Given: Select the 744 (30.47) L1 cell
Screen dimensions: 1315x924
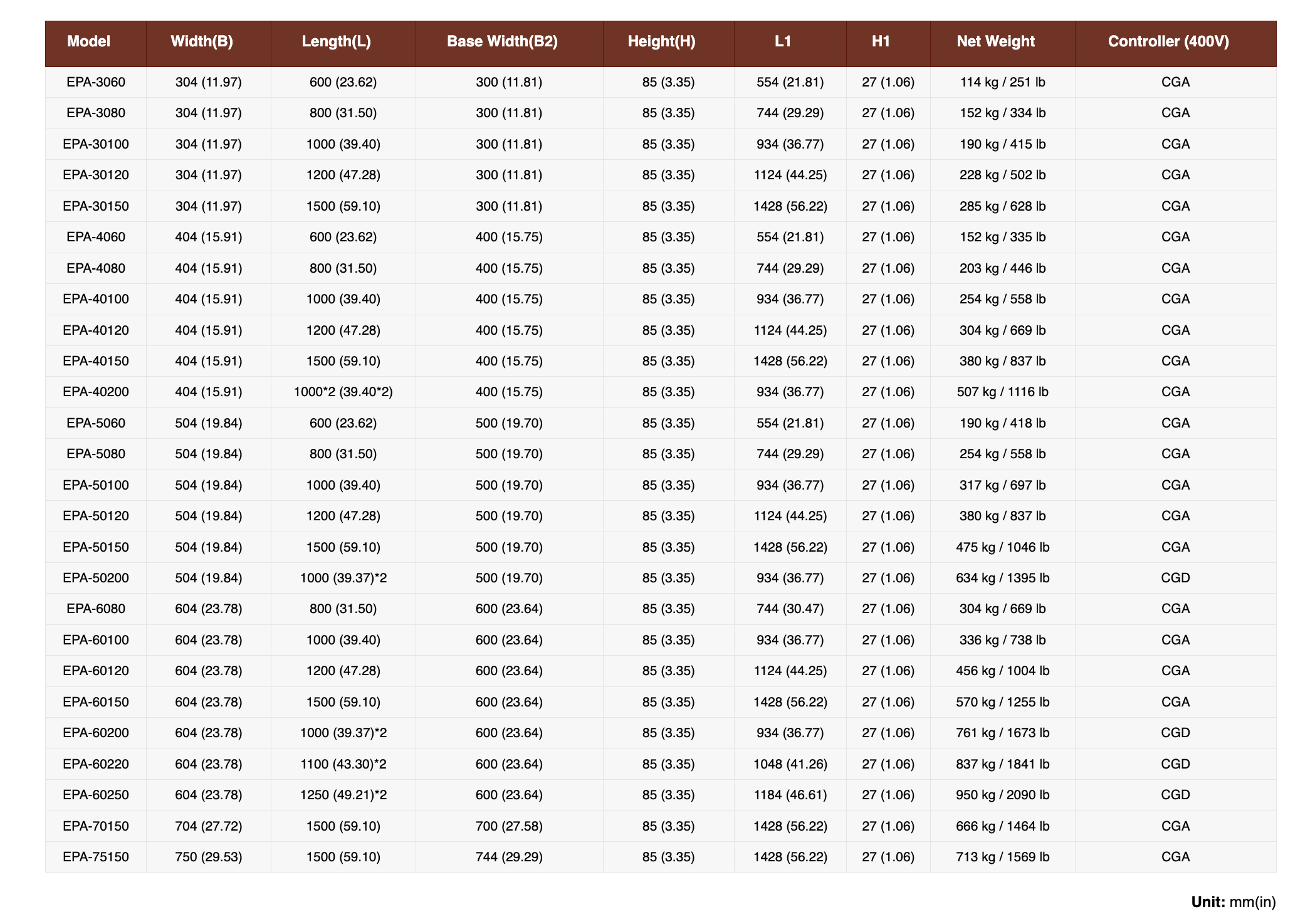Looking at the screenshot, I should point(790,609).
